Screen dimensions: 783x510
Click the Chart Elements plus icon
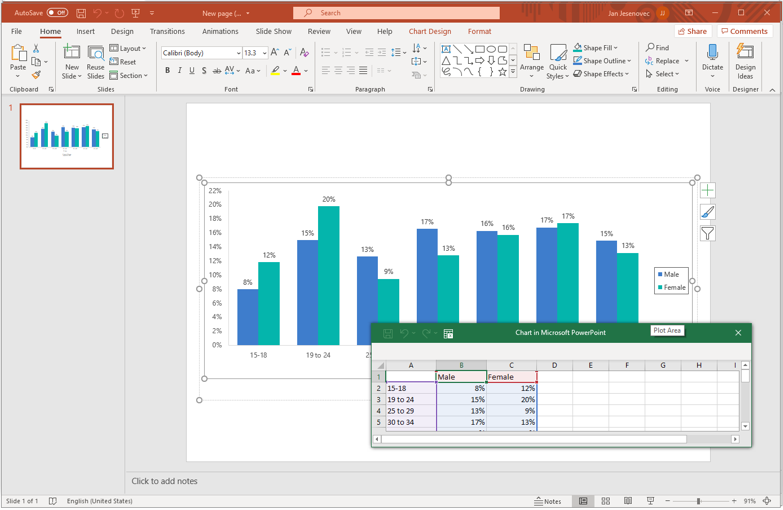tap(707, 190)
